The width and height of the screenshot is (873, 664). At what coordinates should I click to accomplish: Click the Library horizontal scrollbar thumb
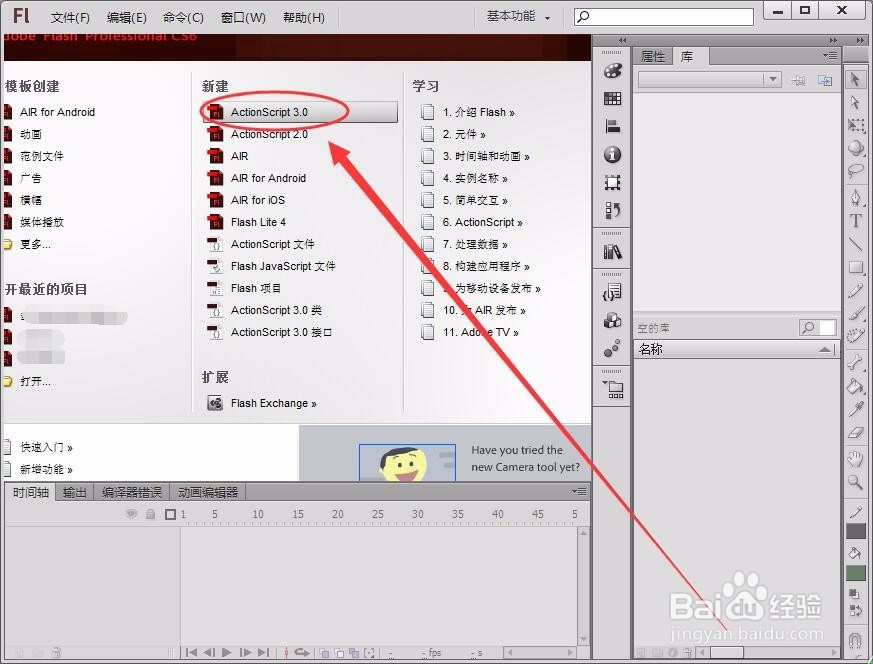(x=727, y=652)
